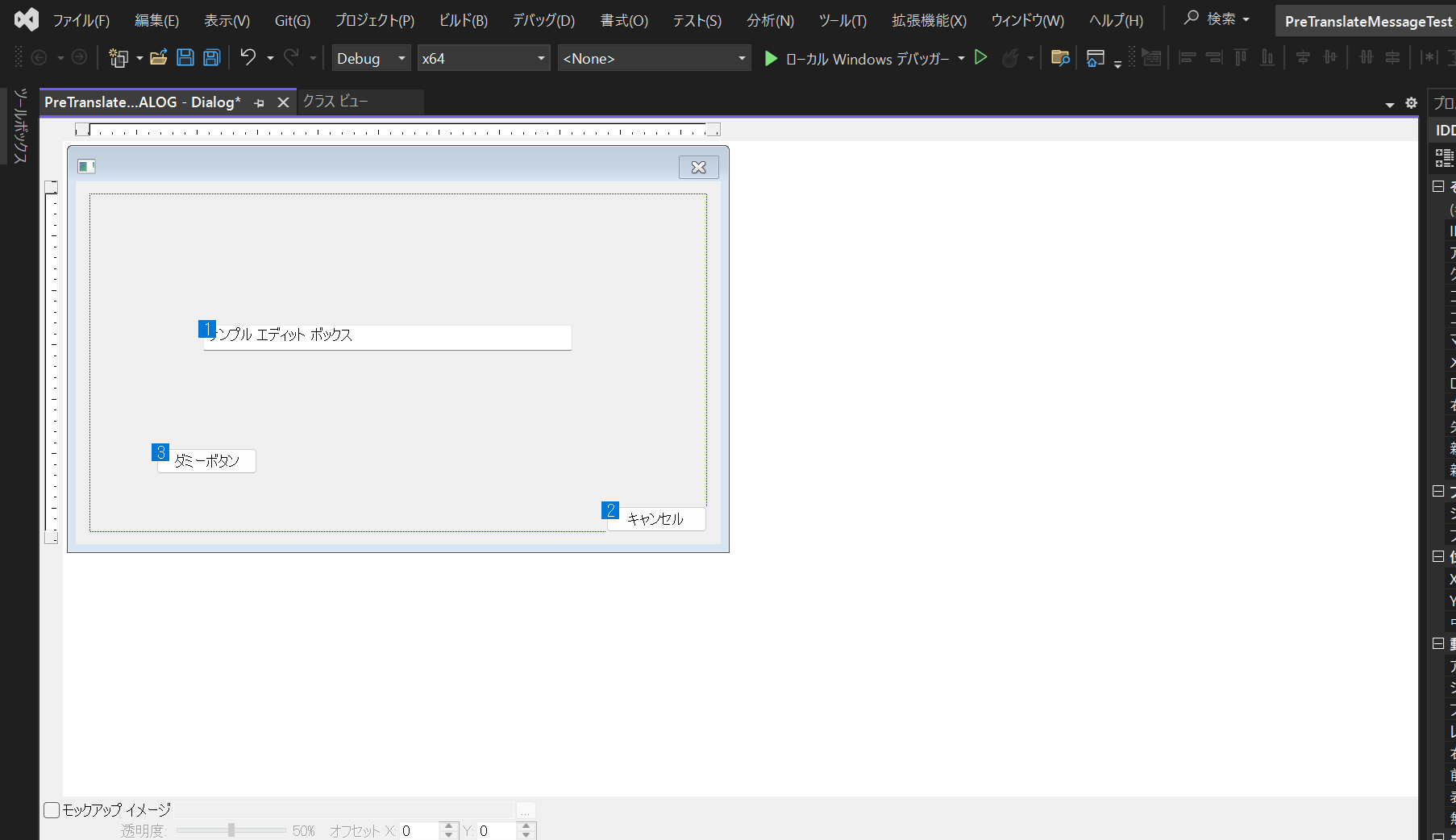This screenshot has width=1456, height=840.
Task: Expand the <None> startup item dropdown
Action: pos(654,58)
